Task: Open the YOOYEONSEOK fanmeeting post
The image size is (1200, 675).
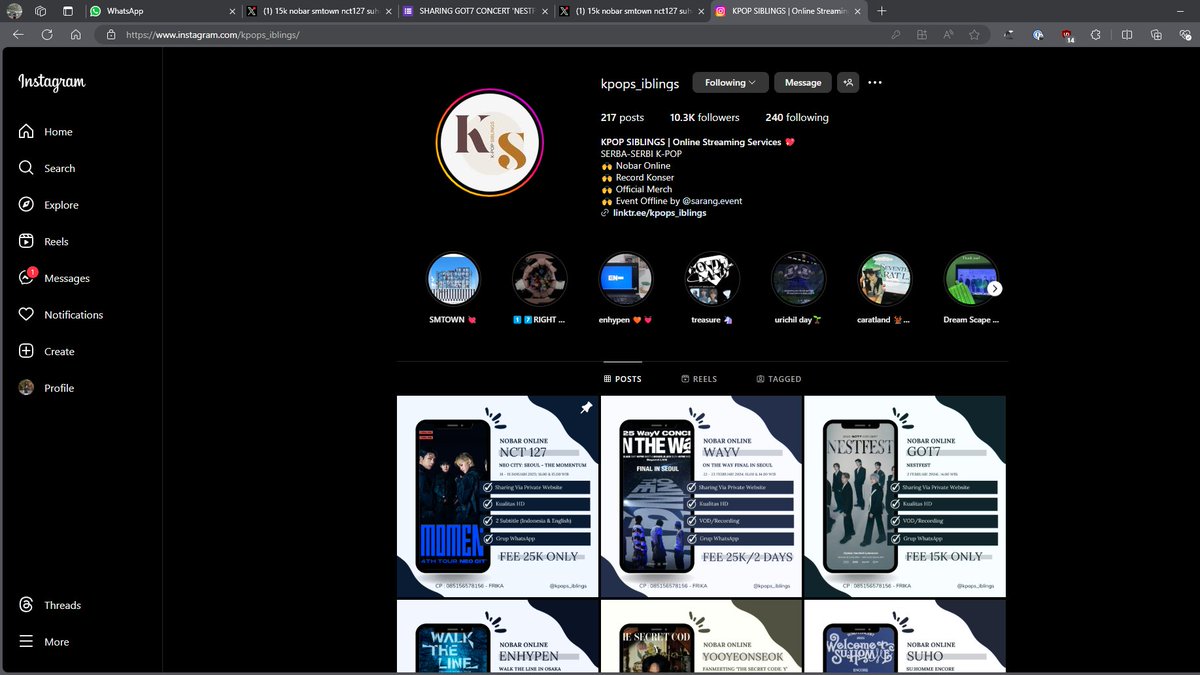Action: [x=701, y=637]
